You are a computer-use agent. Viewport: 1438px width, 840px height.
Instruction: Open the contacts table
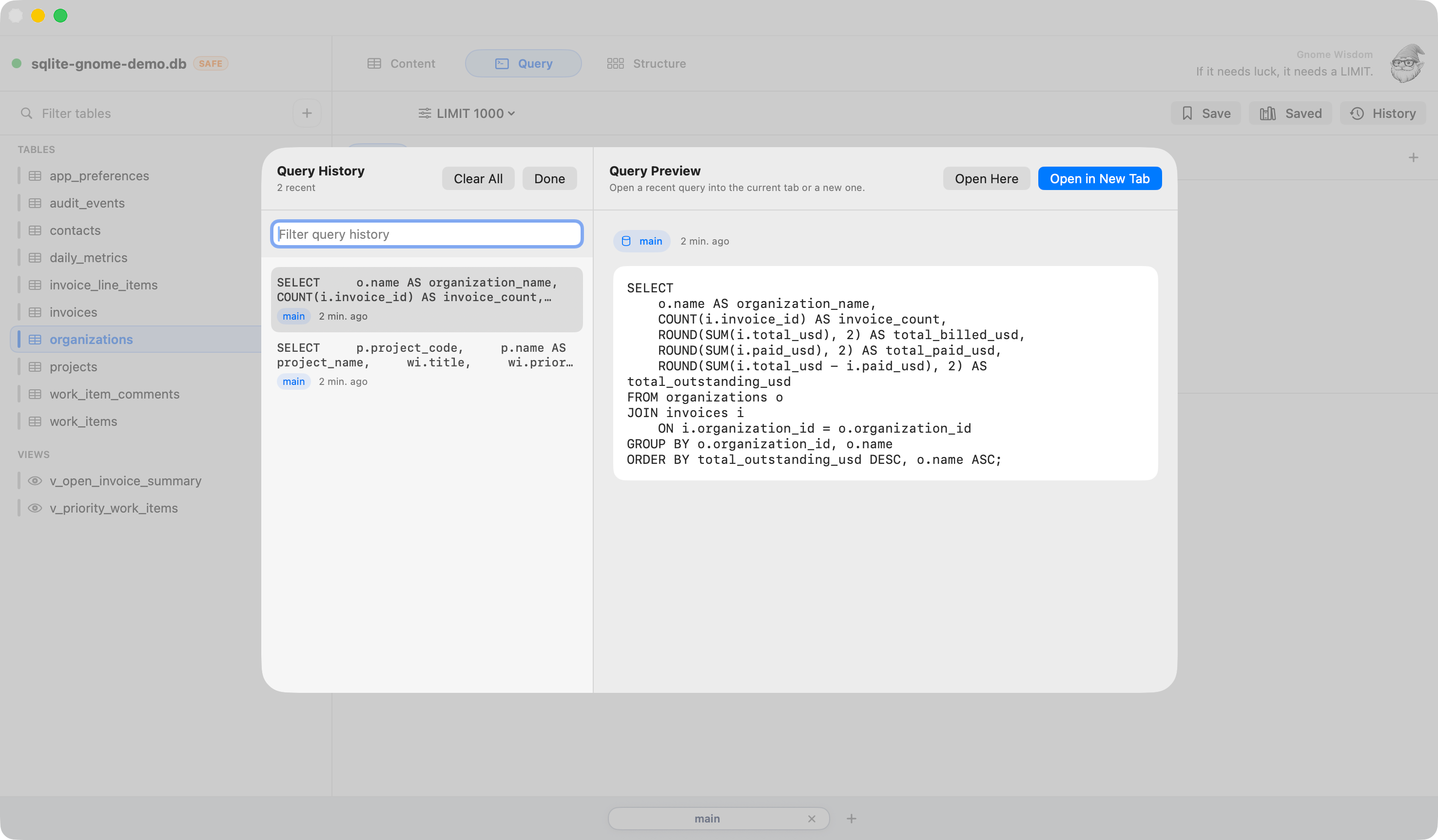(x=75, y=230)
